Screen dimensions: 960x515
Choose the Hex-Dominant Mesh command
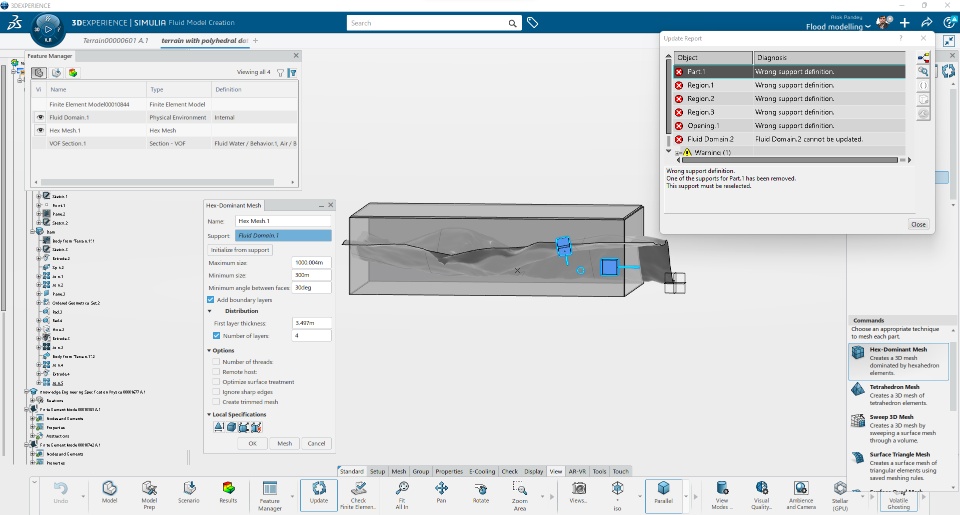pos(898,361)
